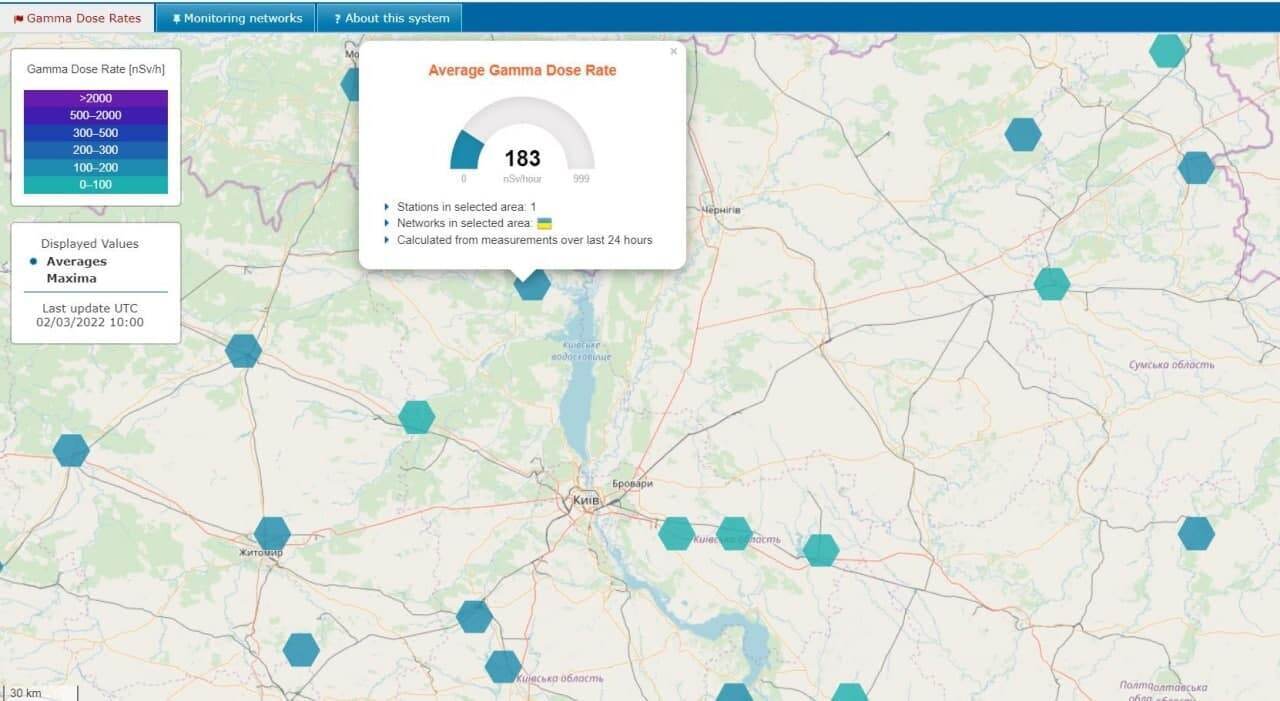Click the >2000 legend color swatch
The image size is (1280, 701).
pos(96,98)
